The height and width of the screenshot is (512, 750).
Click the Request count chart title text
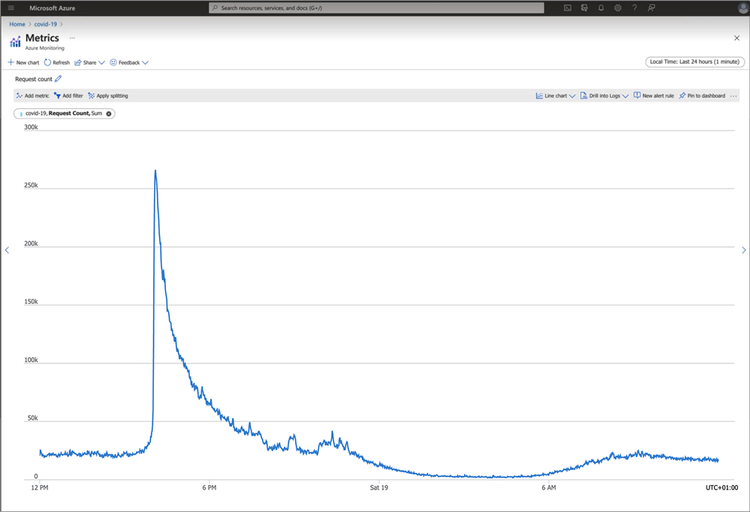pyautogui.click(x=33, y=79)
